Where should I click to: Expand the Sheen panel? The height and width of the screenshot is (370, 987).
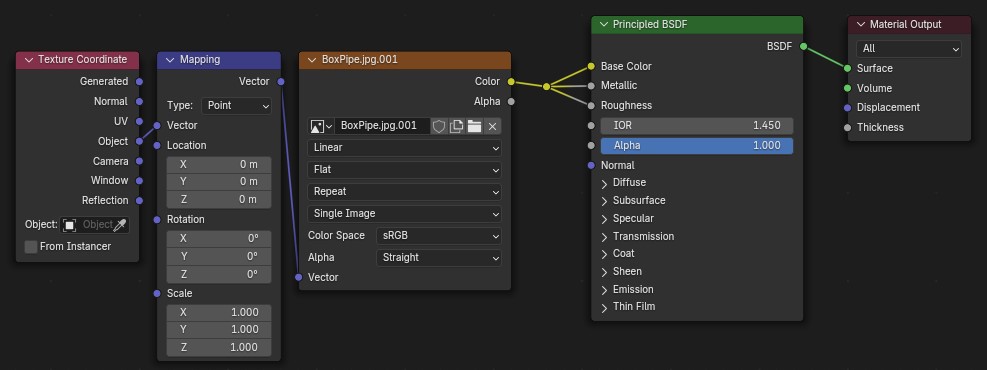(x=604, y=272)
